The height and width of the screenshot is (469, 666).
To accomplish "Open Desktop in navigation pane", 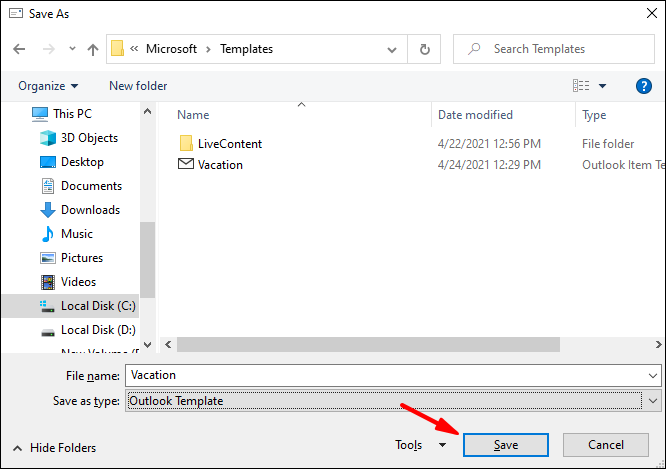I will (x=82, y=162).
